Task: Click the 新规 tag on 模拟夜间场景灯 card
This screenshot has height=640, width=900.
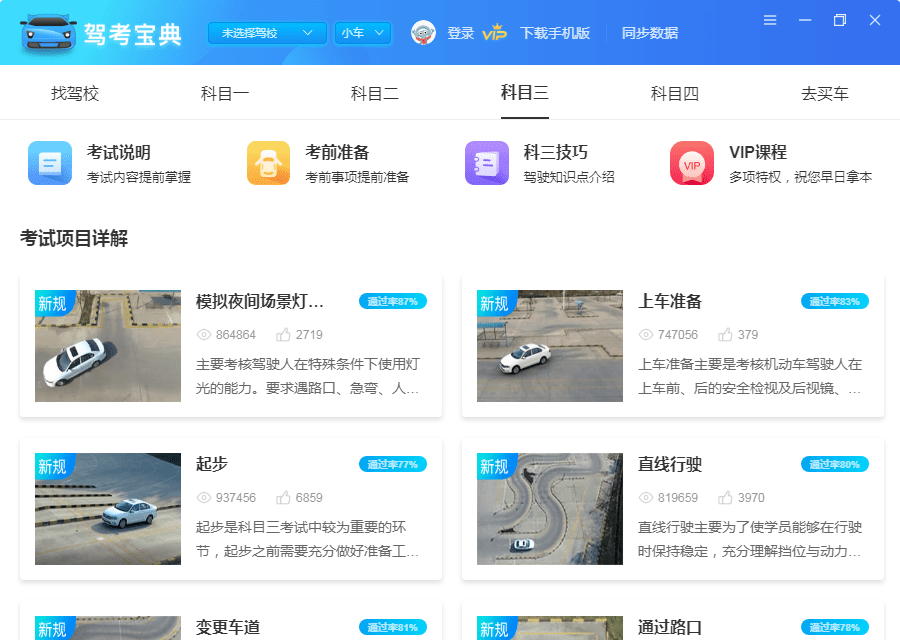Action: point(53,303)
